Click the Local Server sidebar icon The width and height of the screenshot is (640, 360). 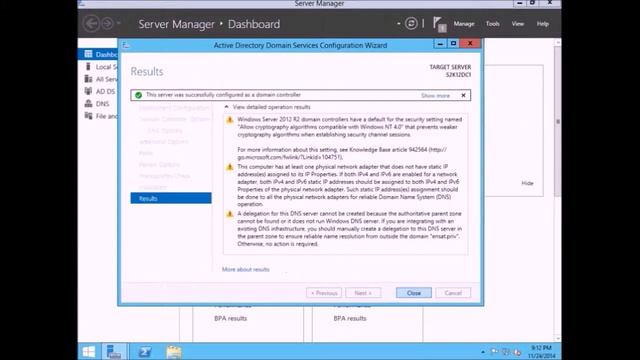pyautogui.click(x=88, y=67)
